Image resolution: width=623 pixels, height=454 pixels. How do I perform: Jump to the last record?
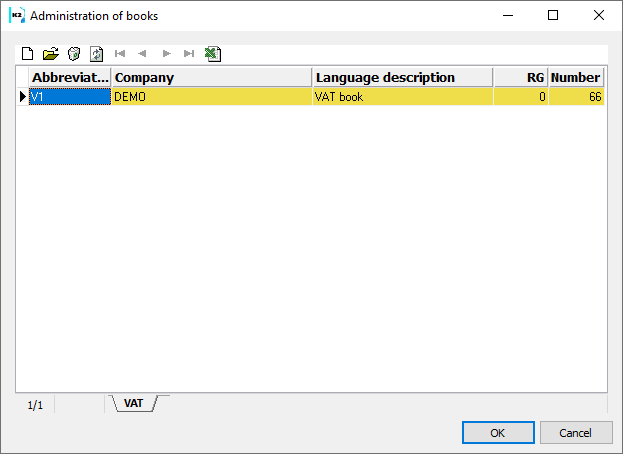click(189, 54)
